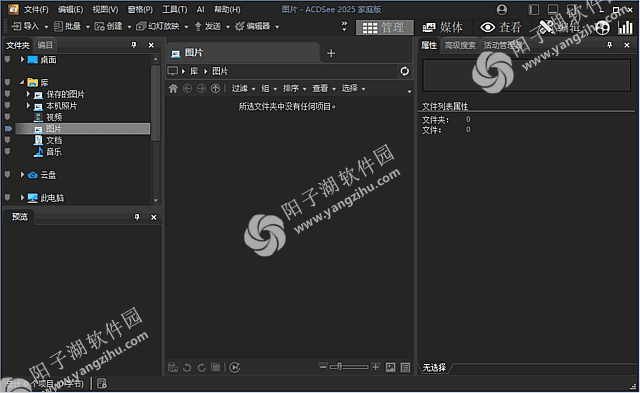The image size is (640, 393).
Task: Toggle easy-select marker beside 桌面
Action: coord(7,60)
